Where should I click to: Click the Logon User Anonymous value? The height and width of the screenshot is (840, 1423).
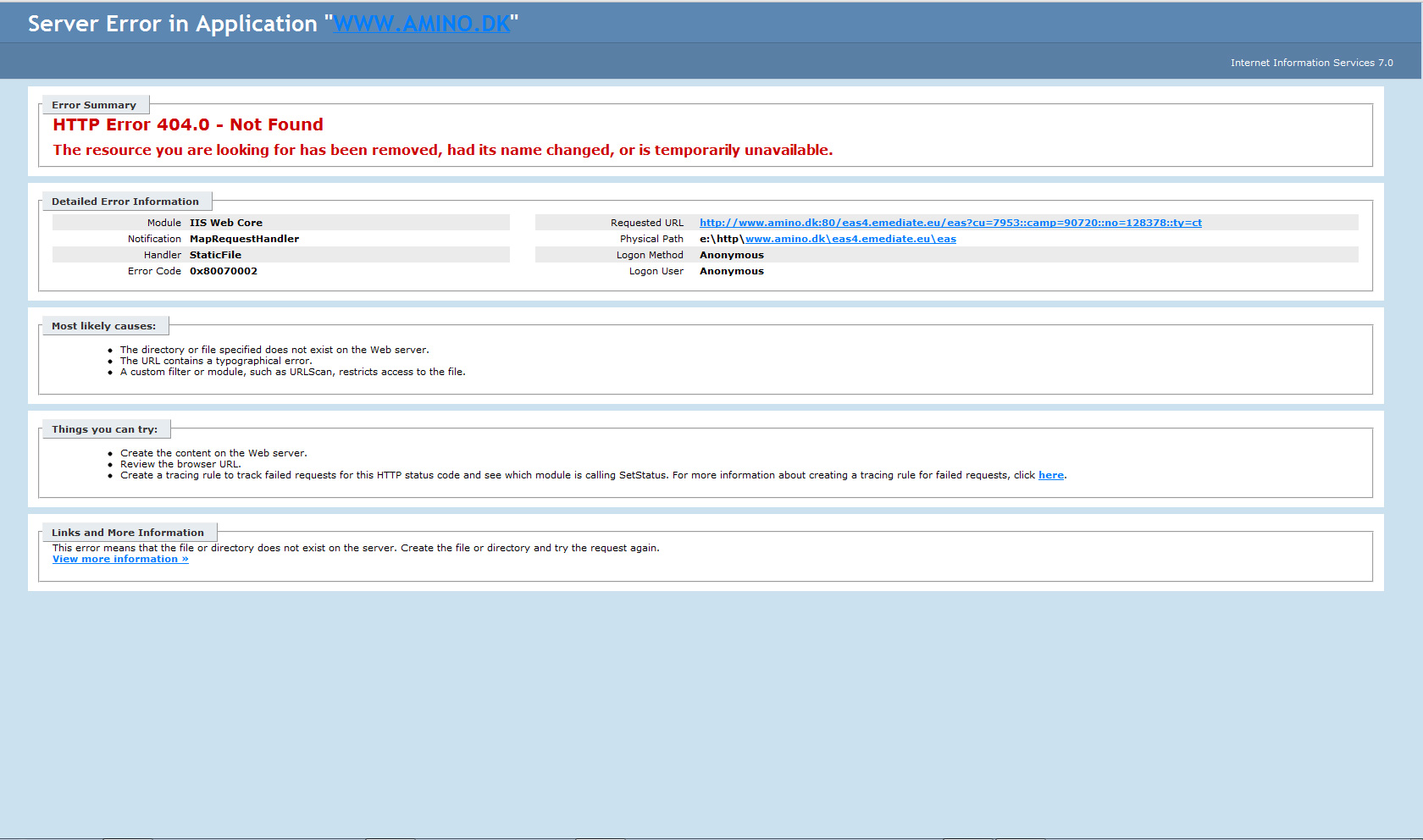(x=732, y=271)
